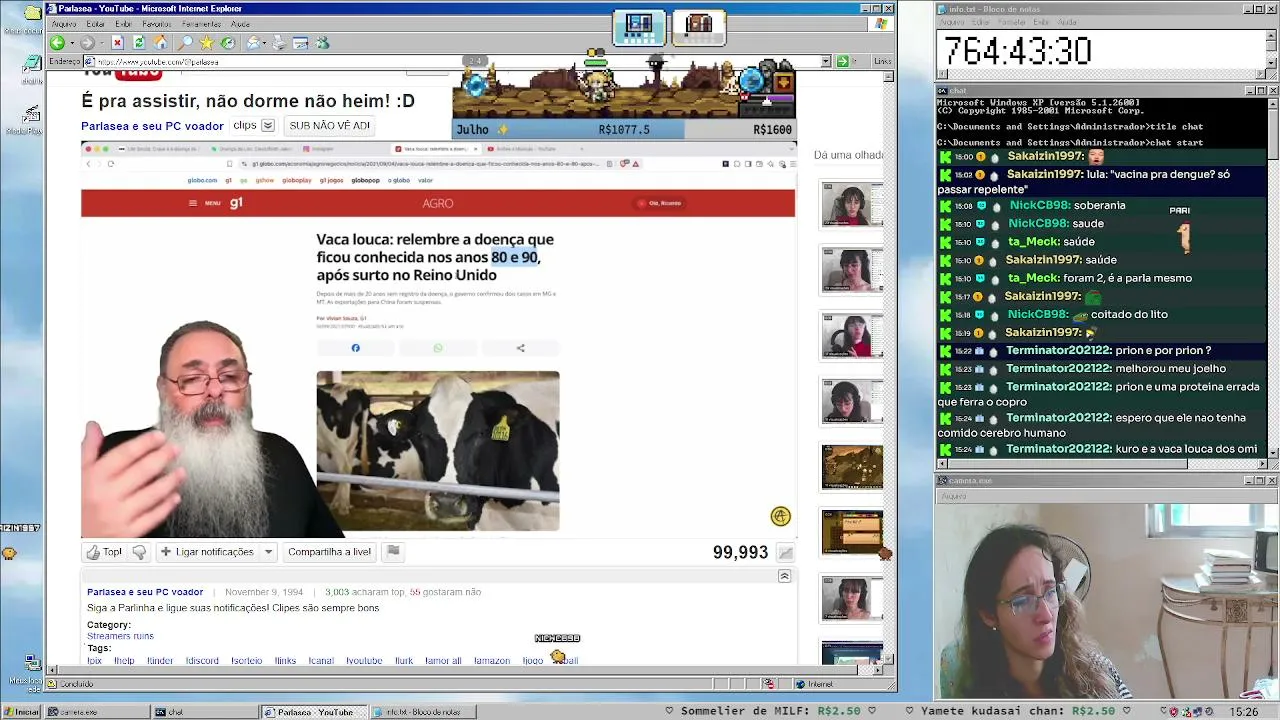Click the thumbs-down dislike icon under the video
The height and width of the screenshot is (720, 1280).
coord(139,552)
